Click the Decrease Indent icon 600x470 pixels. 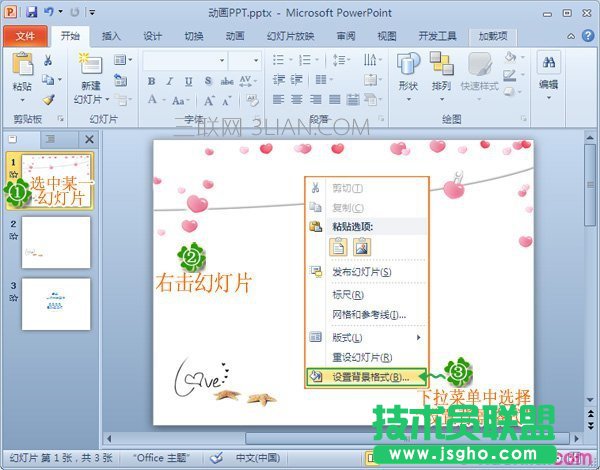pos(279,80)
